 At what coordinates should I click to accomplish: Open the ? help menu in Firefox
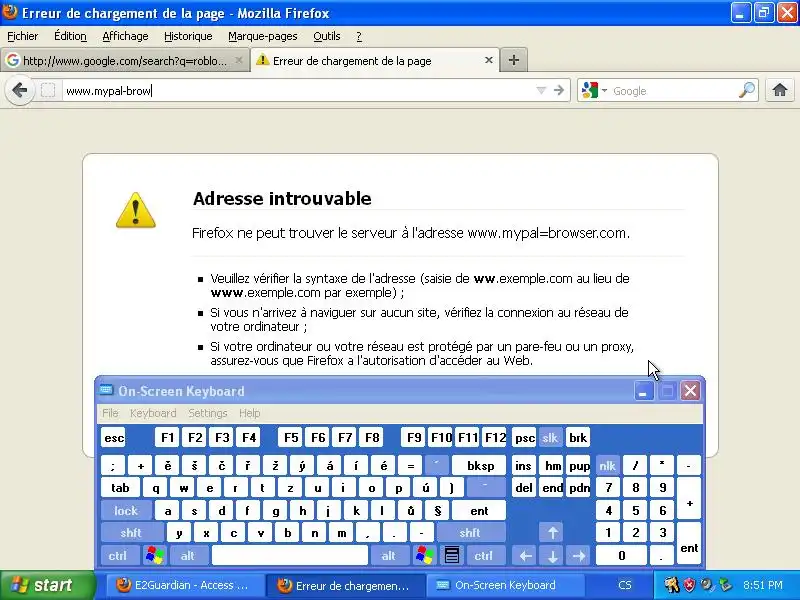359,36
